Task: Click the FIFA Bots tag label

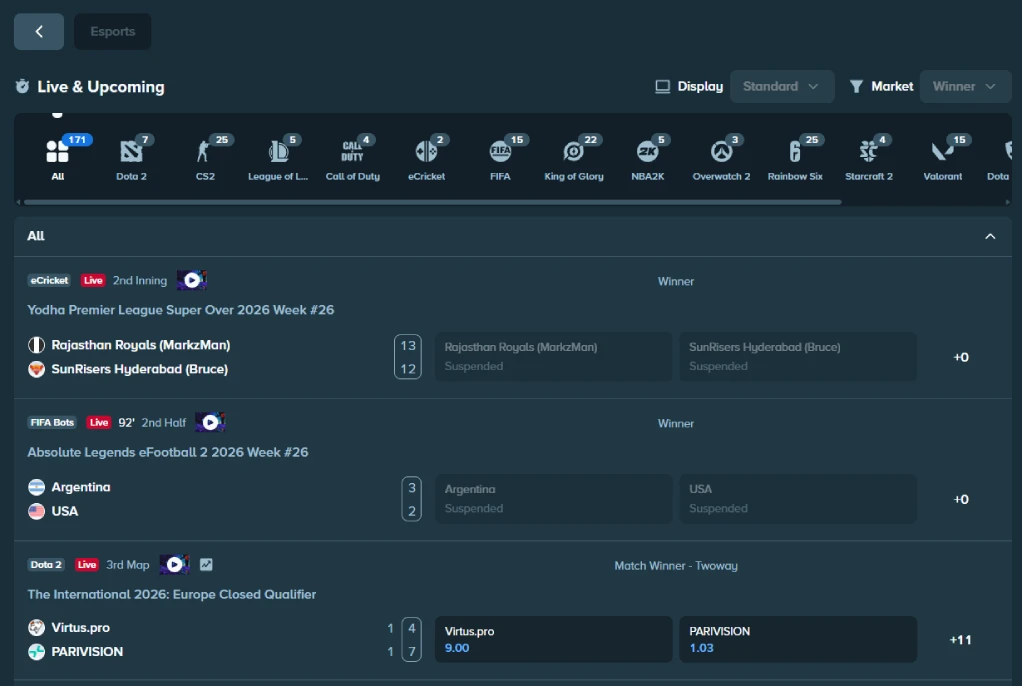Action: click(x=52, y=423)
